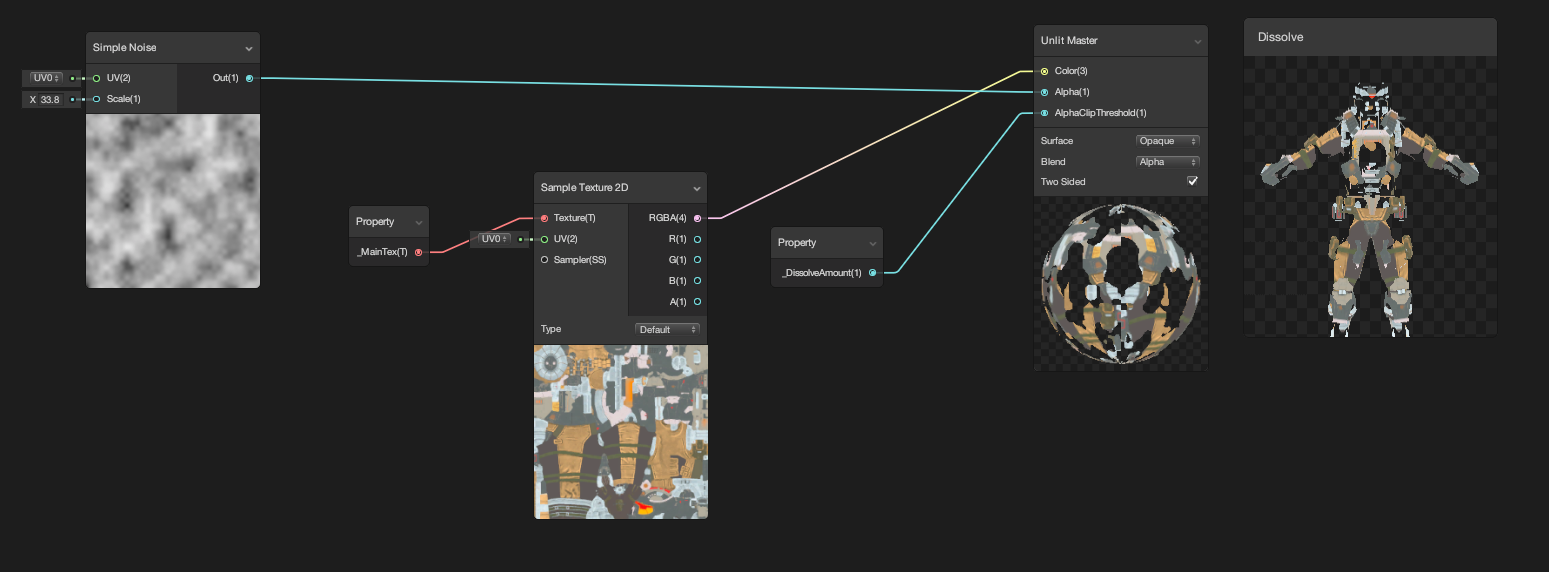1549x572 pixels.
Task: Click the A(1) output port on Sample Texture 2D
Action: click(x=697, y=302)
